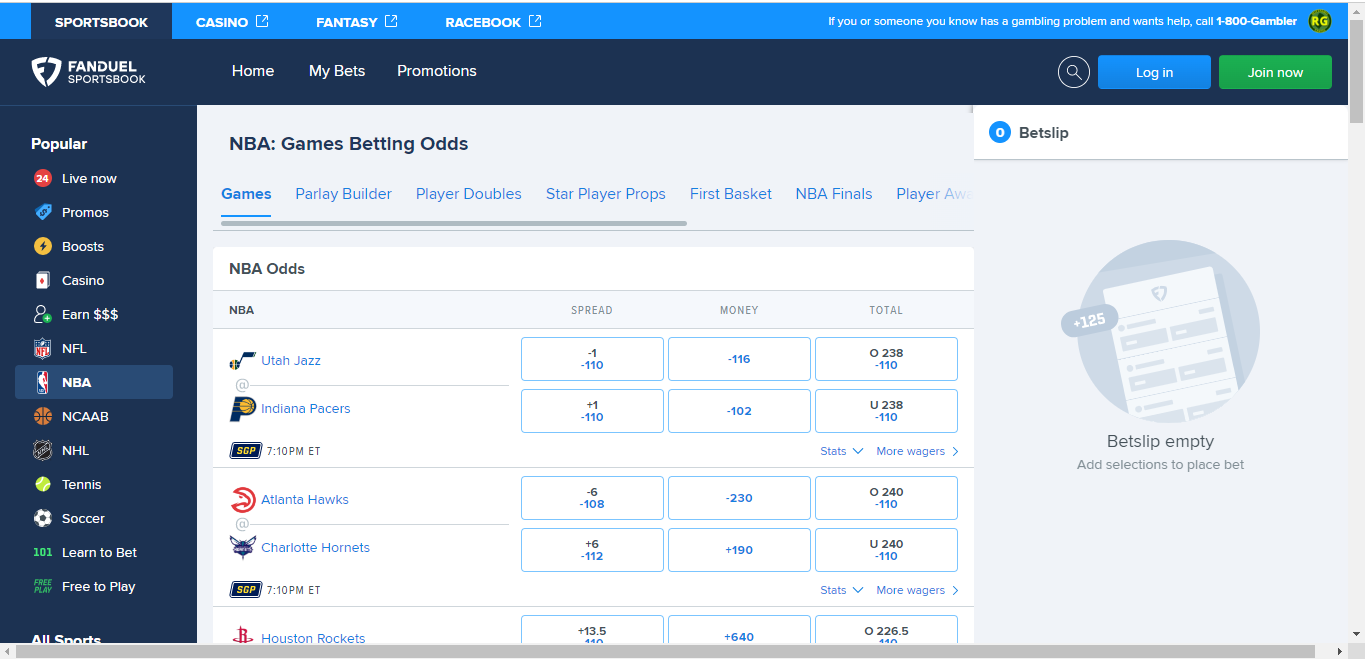
Task: Open the Houston Rockets team link
Action: pos(313,638)
